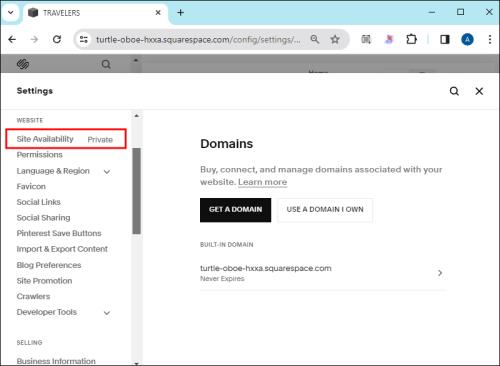Open the Extensions puzzle icon

(412, 39)
